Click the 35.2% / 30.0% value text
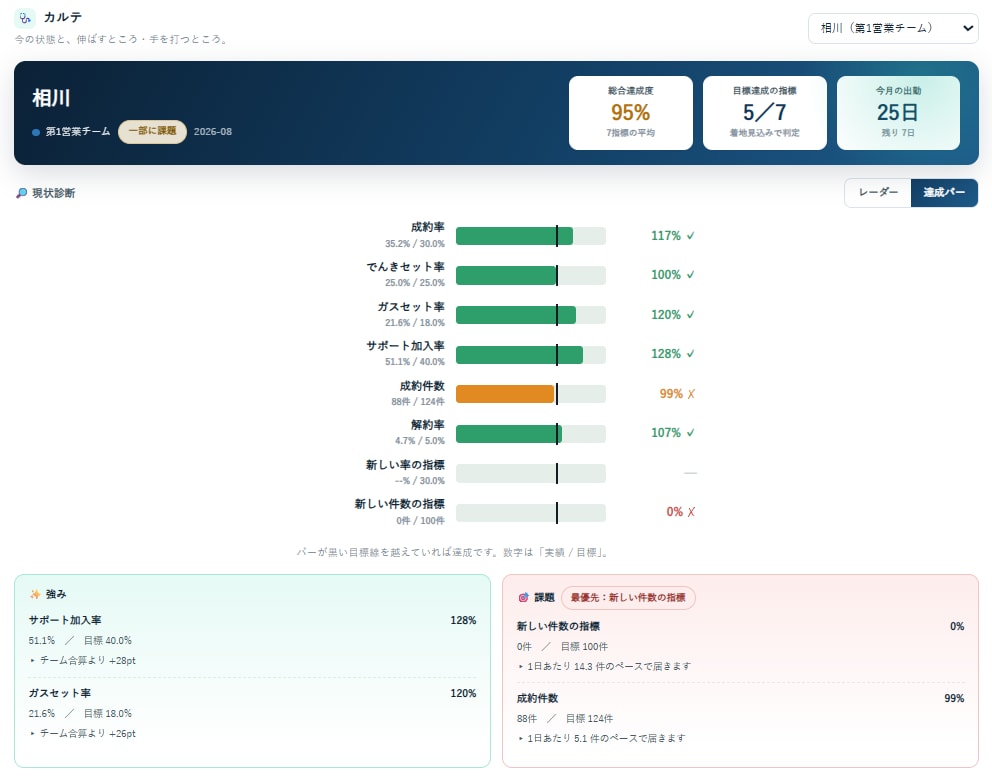Image resolution: width=992 pixels, height=781 pixels. coord(414,244)
